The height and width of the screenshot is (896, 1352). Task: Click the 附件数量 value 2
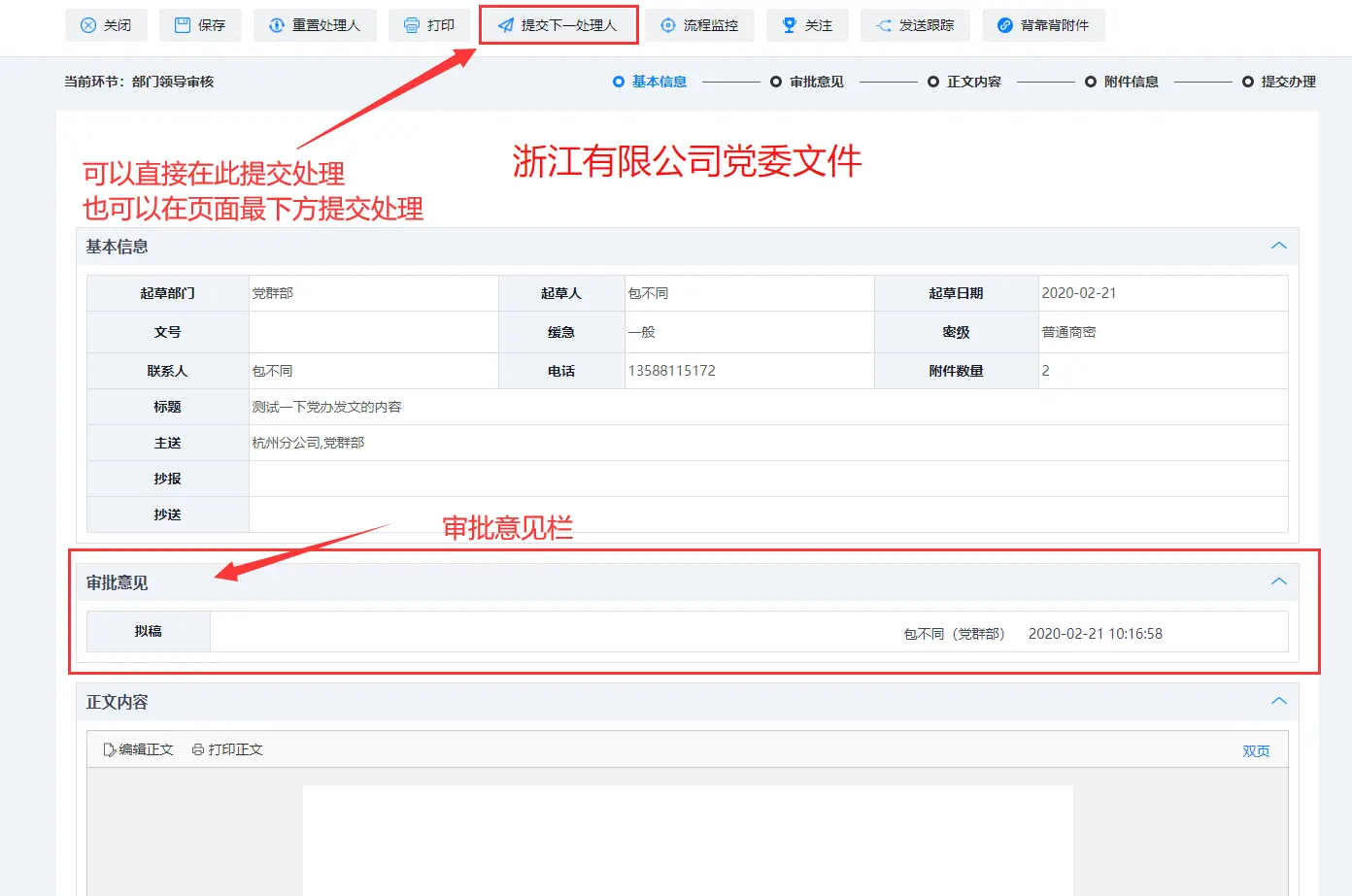click(x=1045, y=371)
